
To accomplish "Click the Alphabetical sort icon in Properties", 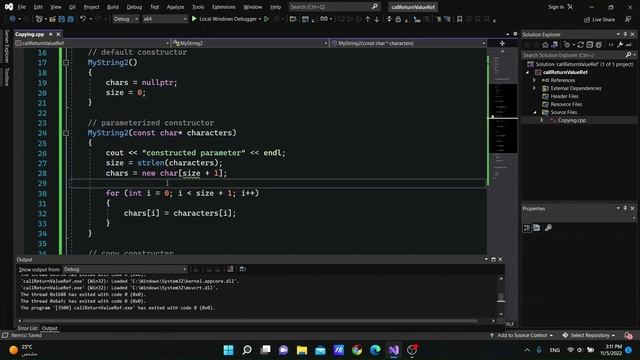I will coord(537,228).
